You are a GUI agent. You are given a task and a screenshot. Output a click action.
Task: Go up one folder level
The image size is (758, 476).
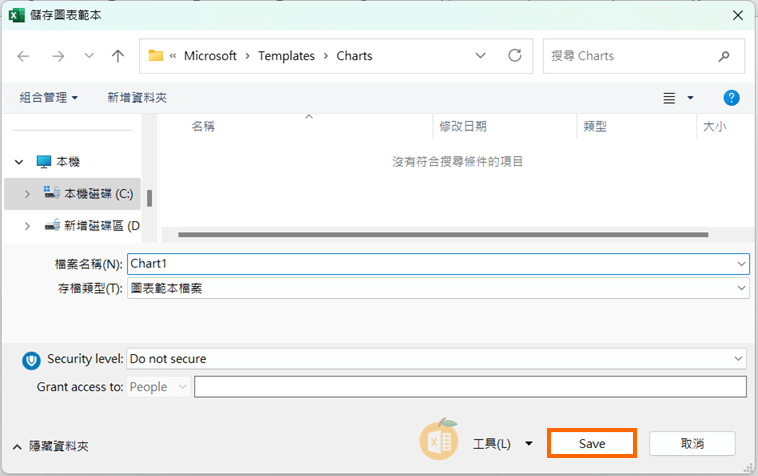118,56
